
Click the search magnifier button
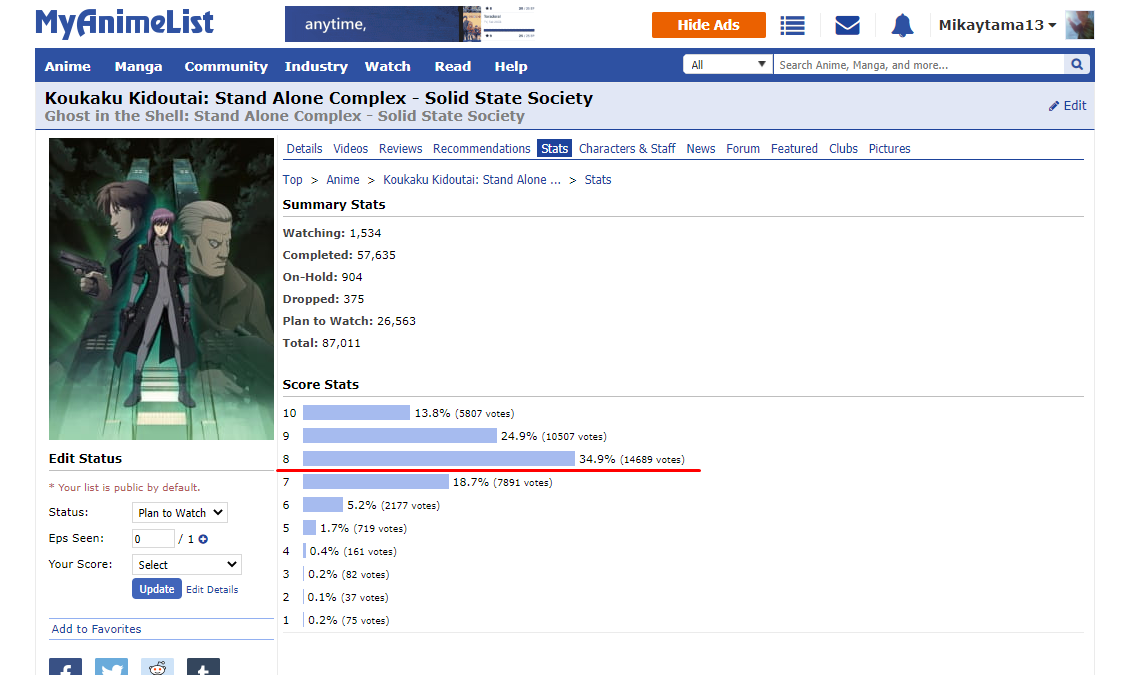pos(1077,65)
